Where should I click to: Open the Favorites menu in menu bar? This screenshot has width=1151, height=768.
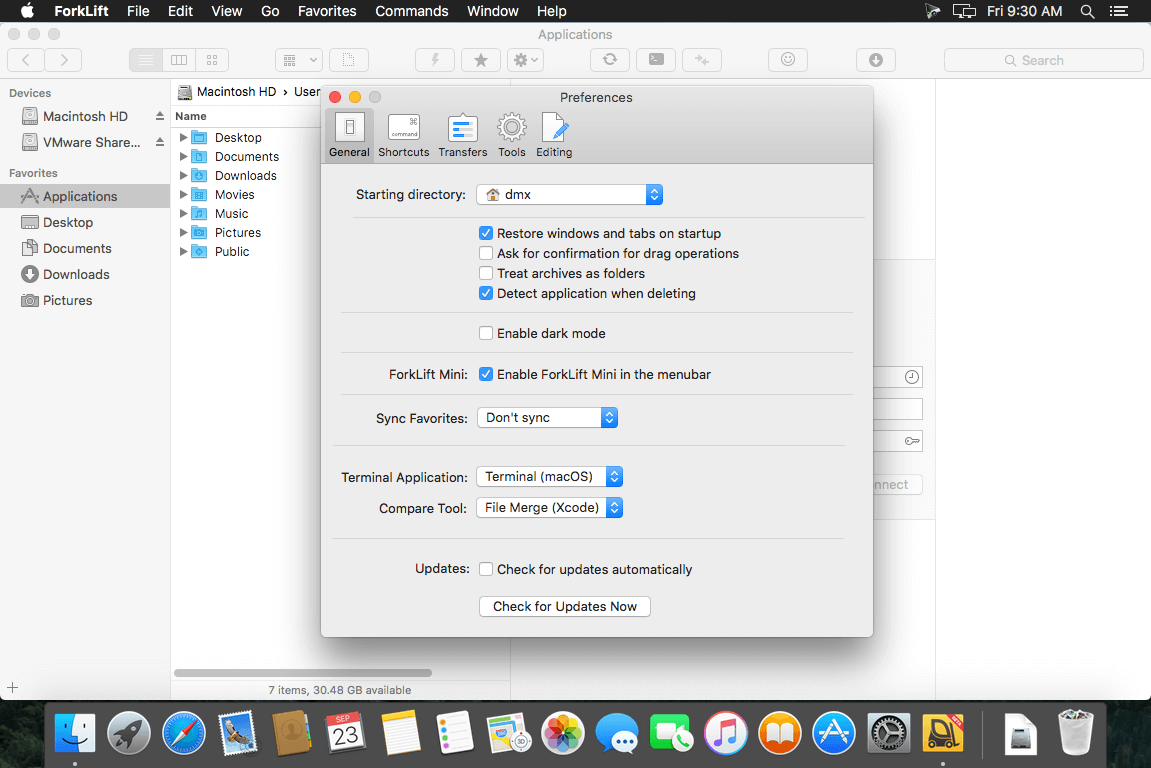[327, 11]
